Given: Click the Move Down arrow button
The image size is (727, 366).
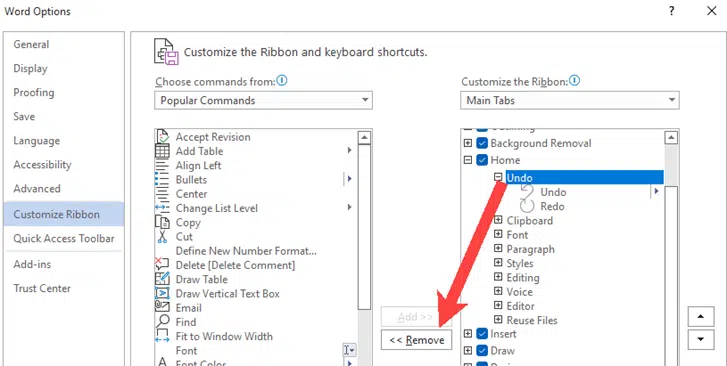Looking at the screenshot, I should point(701,339).
